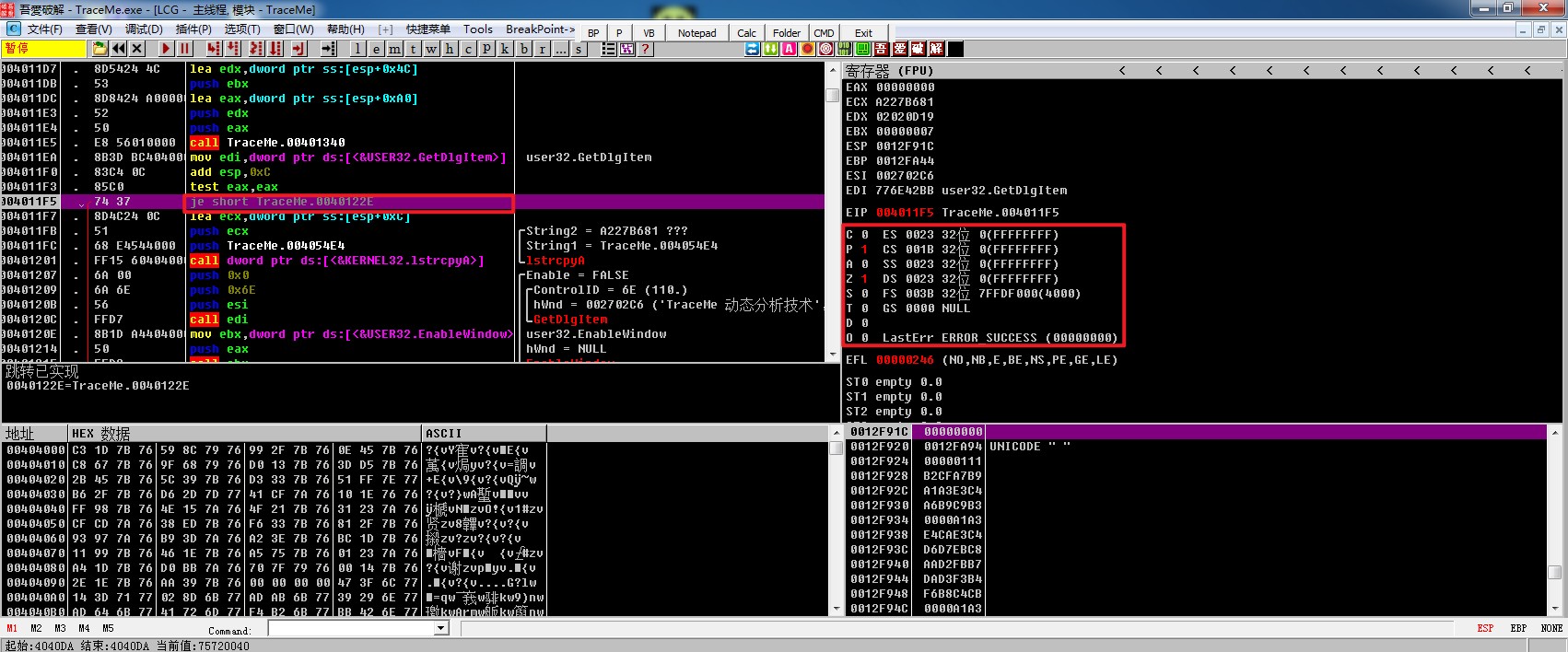Toggle the C flag bit value
Image resolution: width=1568 pixels, height=652 pixels.
pos(864,235)
